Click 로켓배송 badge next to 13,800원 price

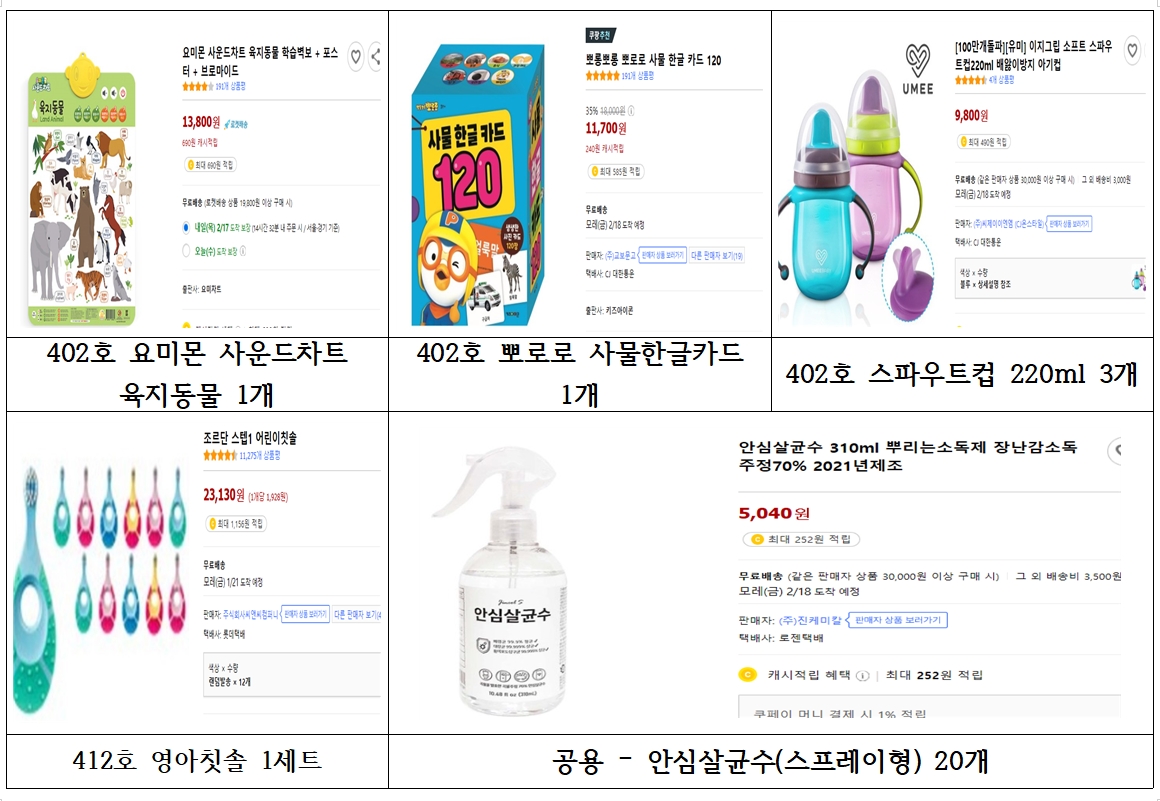(x=237, y=124)
